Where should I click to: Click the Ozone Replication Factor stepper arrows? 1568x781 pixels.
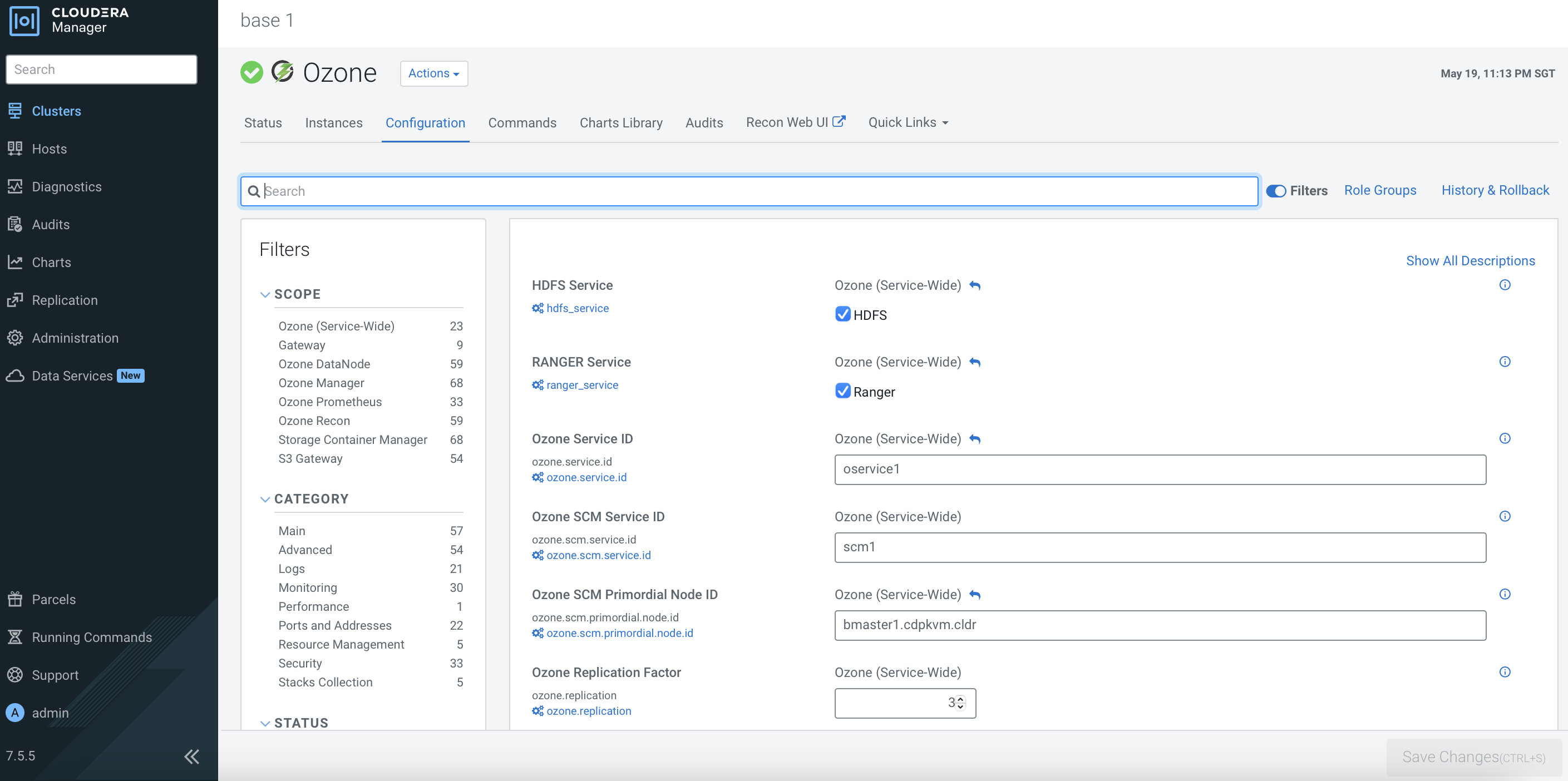[960, 703]
